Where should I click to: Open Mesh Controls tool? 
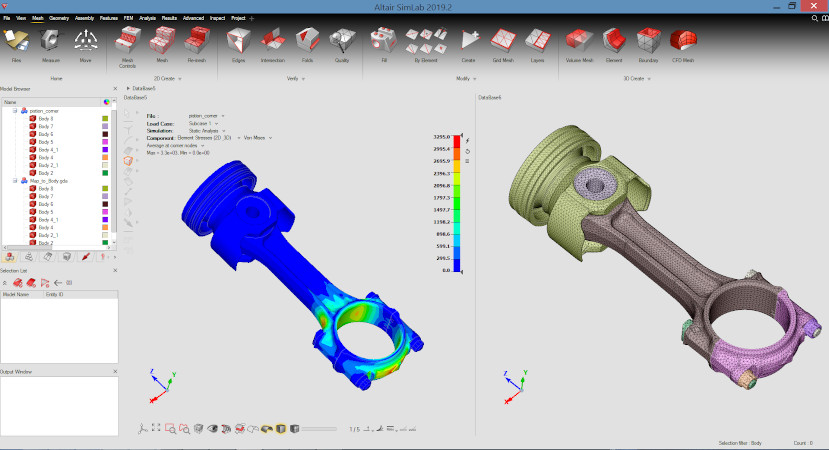[127, 48]
